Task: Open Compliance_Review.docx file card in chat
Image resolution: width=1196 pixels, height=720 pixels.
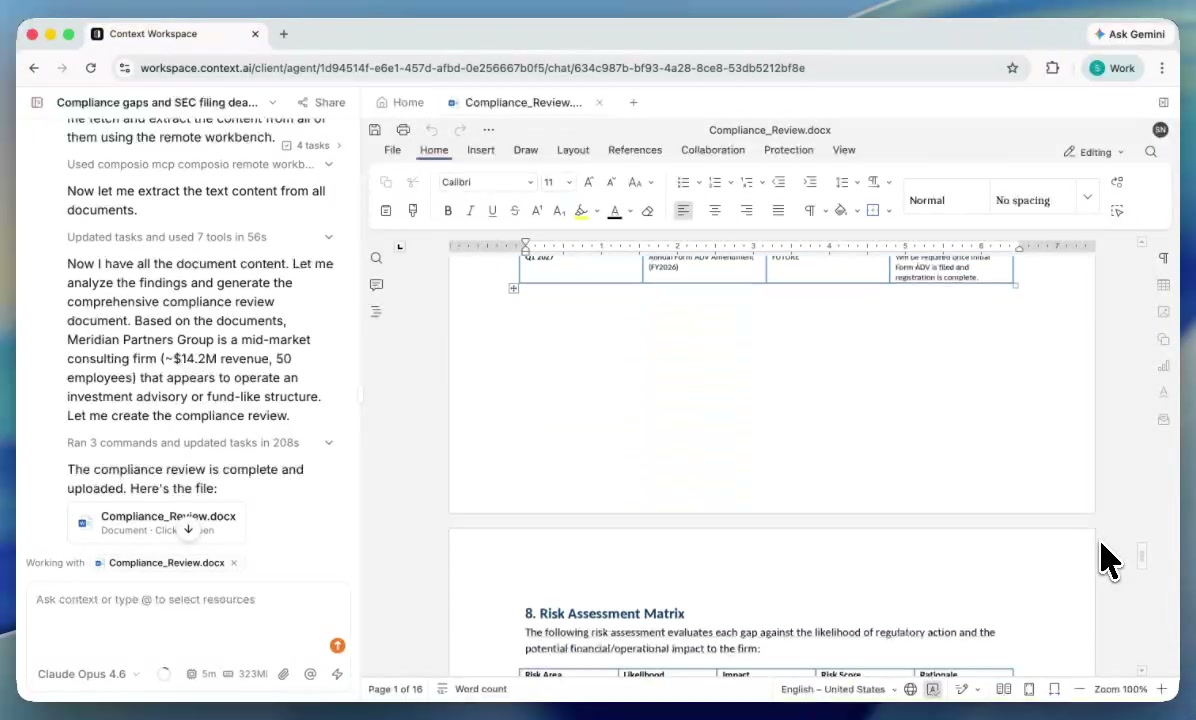Action: pos(156,522)
